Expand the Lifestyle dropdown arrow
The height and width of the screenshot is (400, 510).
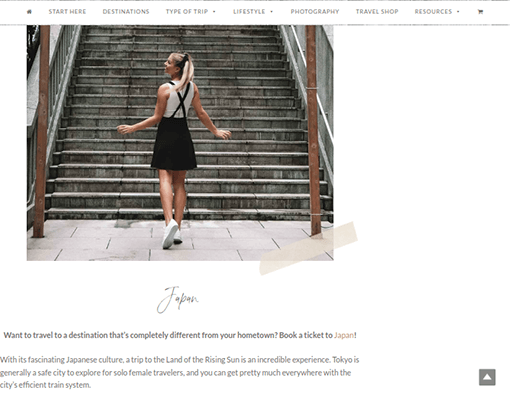271,12
